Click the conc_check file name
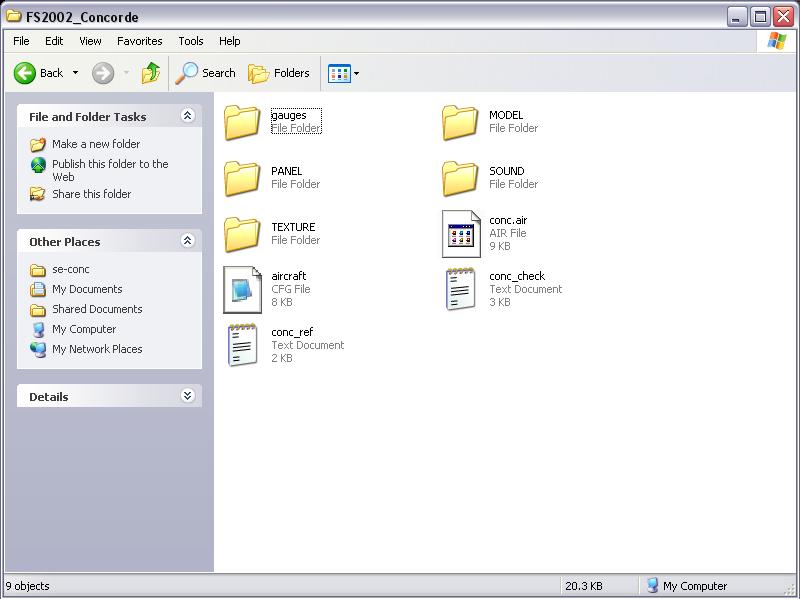Viewport: 800px width, 599px height. tap(517, 276)
